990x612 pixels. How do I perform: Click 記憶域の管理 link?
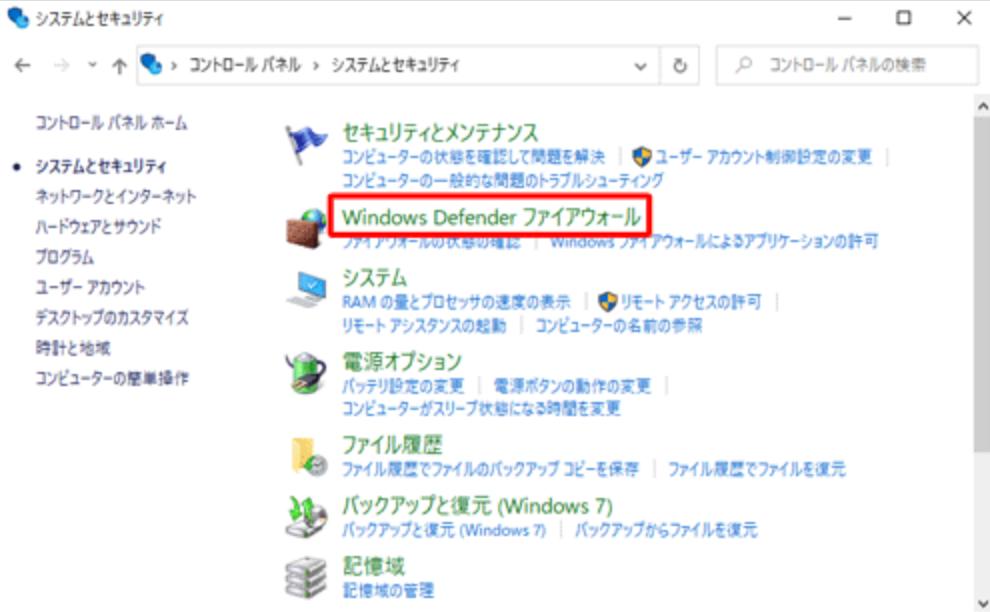pyautogui.click(x=388, y=590)
